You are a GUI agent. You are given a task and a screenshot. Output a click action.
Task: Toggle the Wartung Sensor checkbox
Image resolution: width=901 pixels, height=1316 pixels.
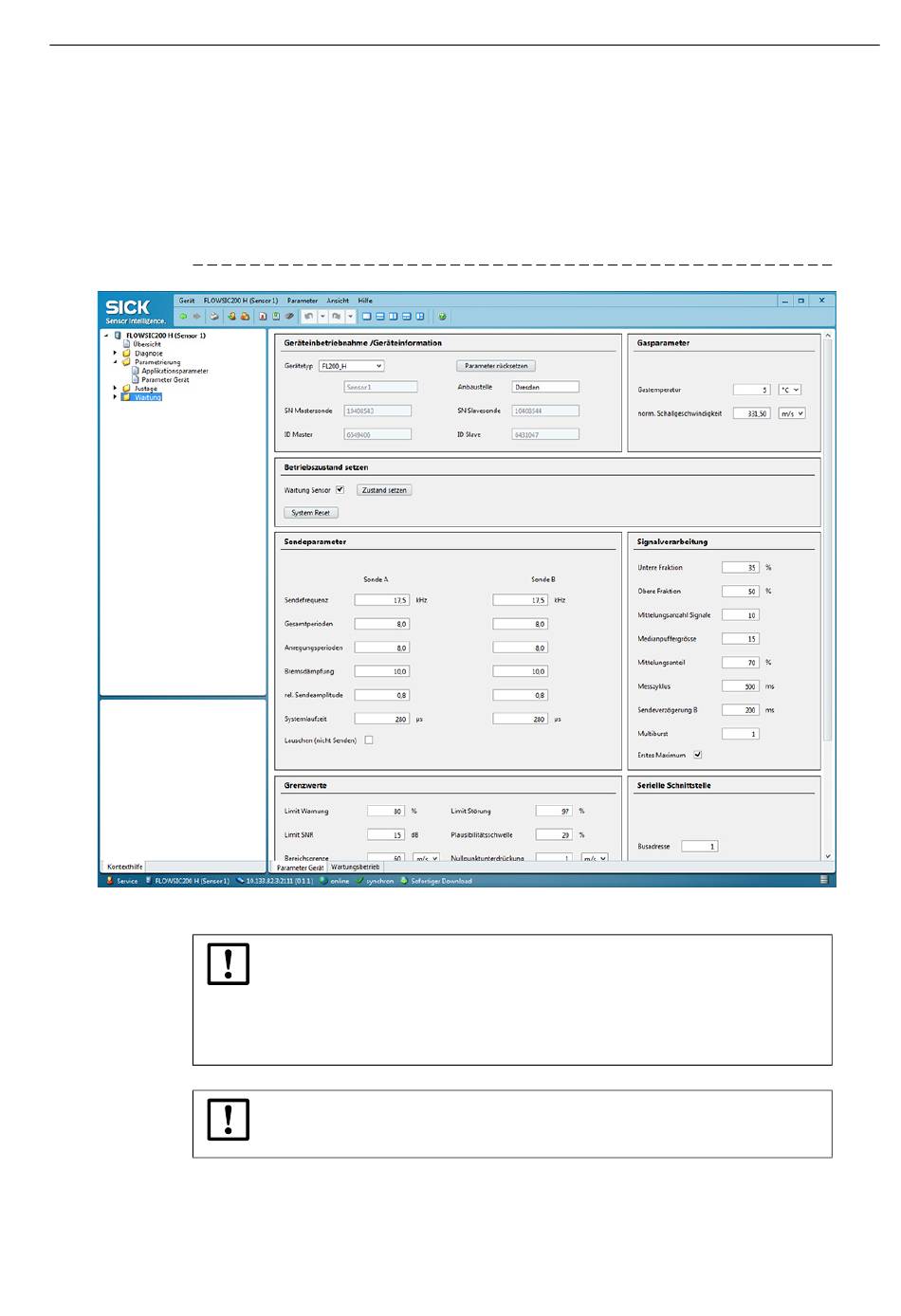(x=340, y=490)
